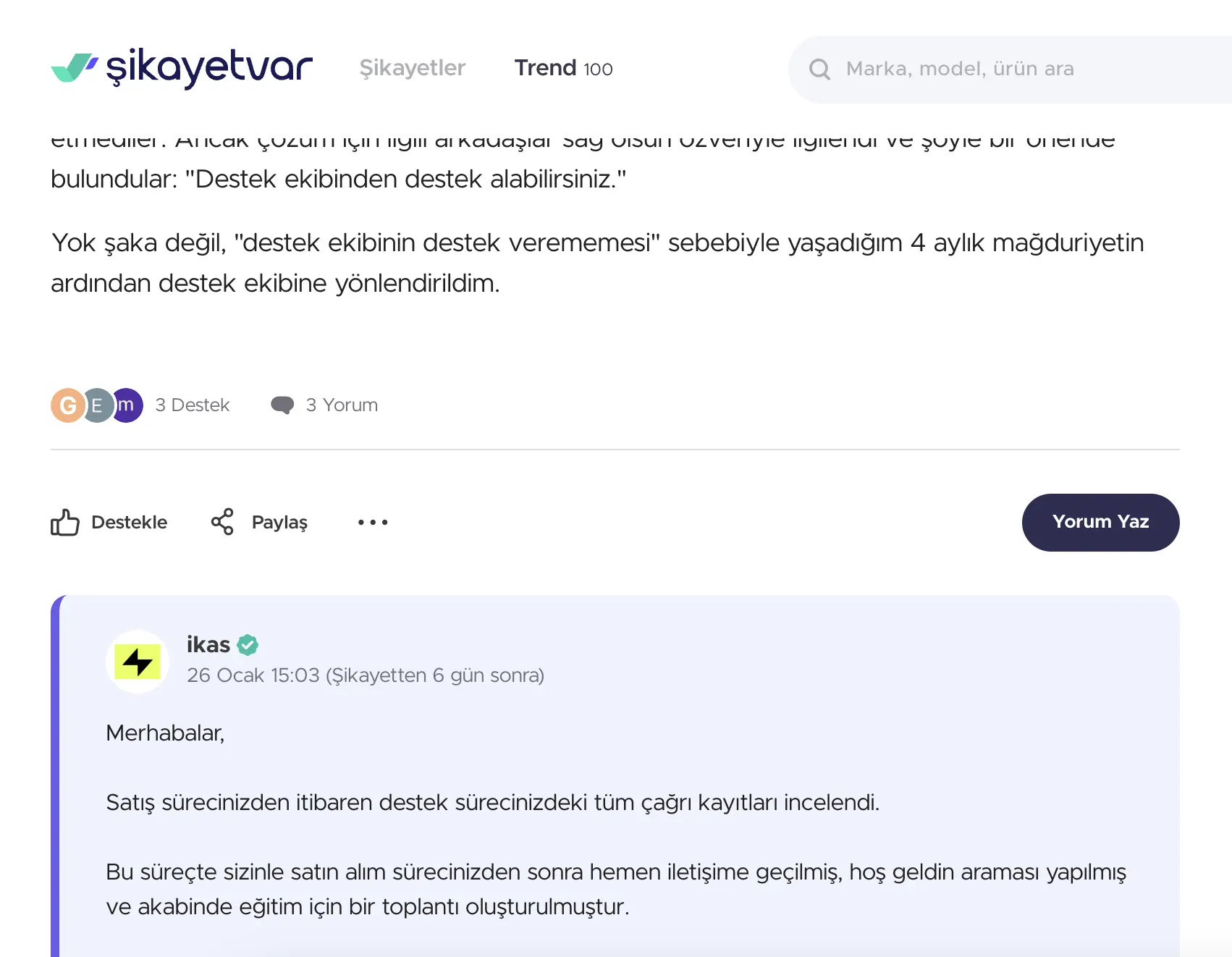Viewport: 1232px width, 957px height.
Task: Click the 'Yok şaka değil' paragraph
Action: 597,263
